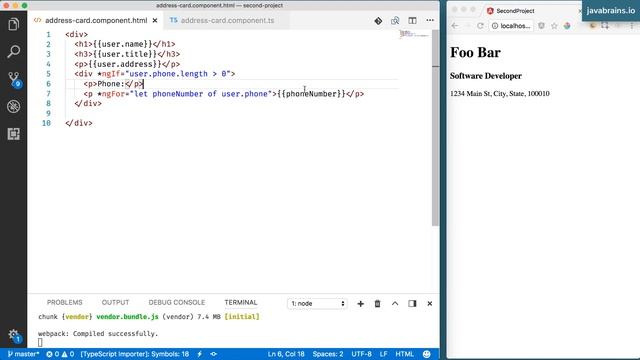The height and width of the screenshot is (360, 640).
Task: Close the address-card.component.html tab
Action: [155, 20]
